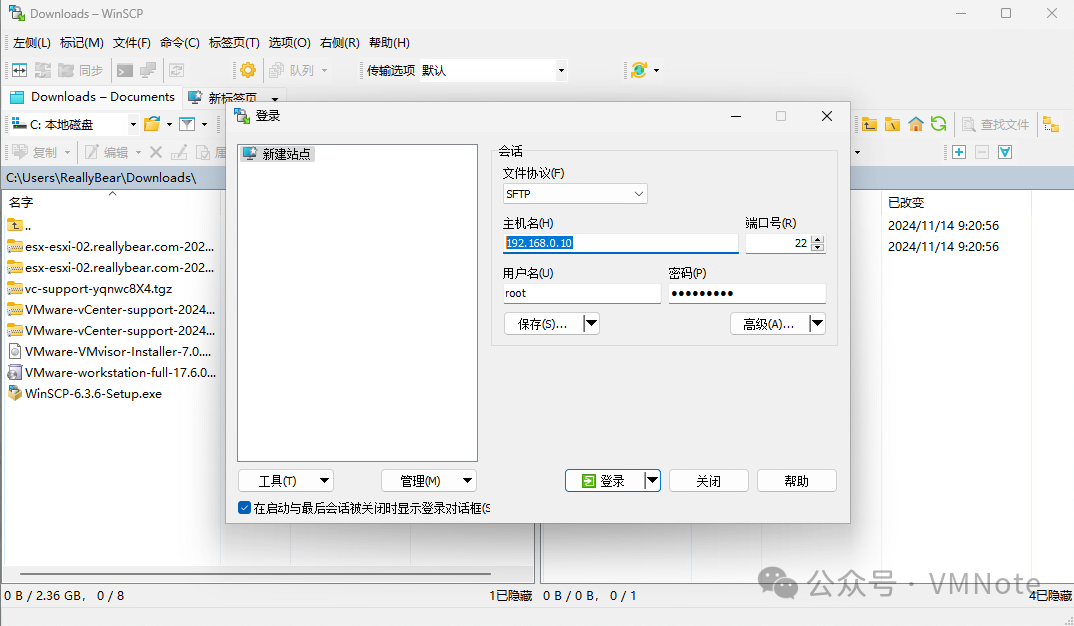Open the 工具(T) dropdown button

286,481
